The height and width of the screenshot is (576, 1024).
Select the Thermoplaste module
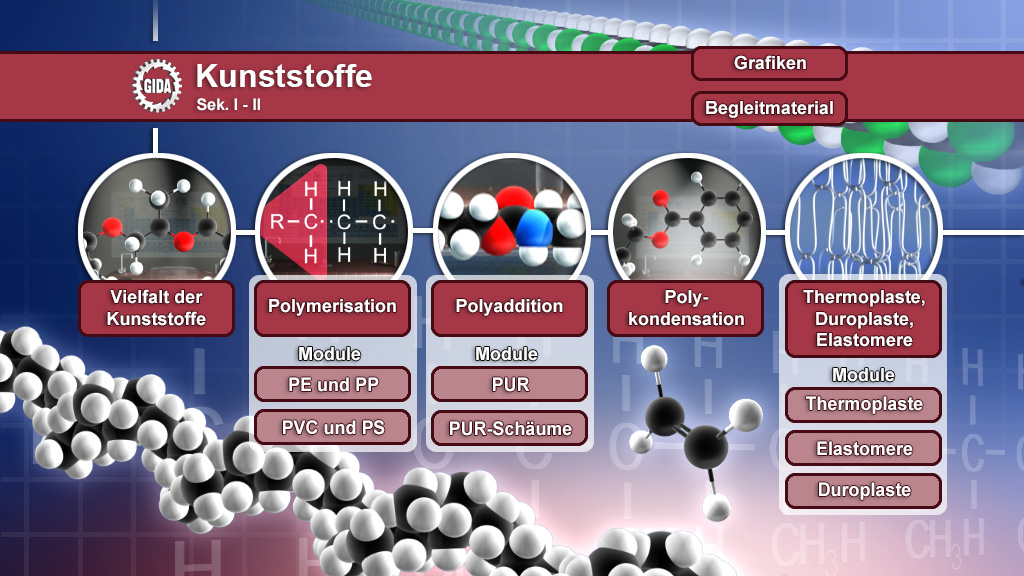pos(863,405)
